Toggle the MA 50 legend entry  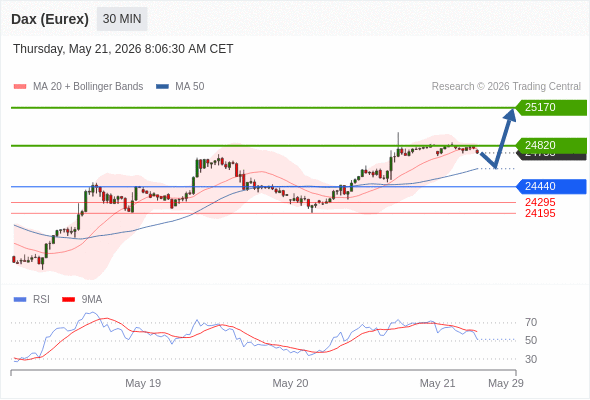pos(180,87)
